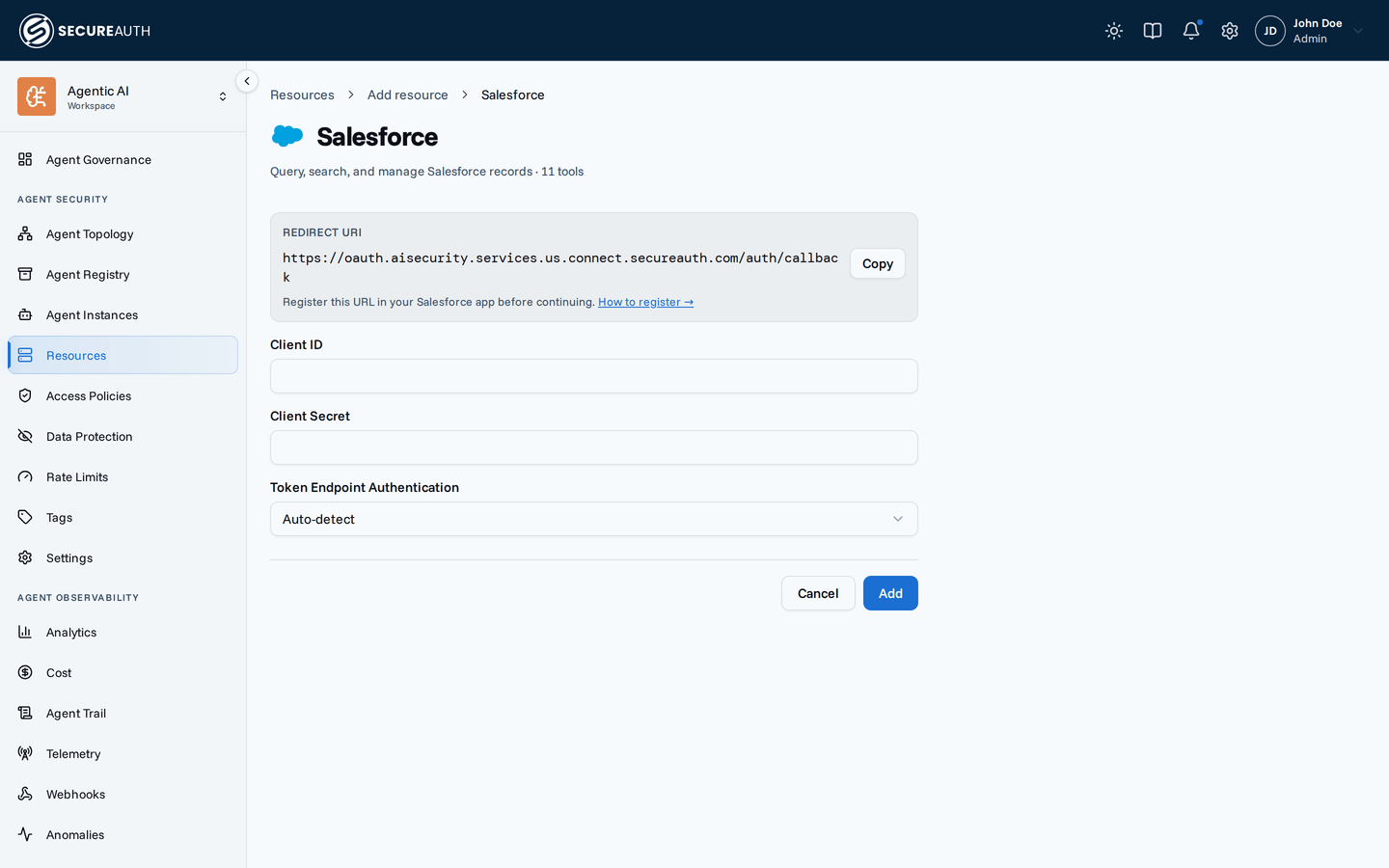Open Cost page
Viewport: 1389px width, 868px height.
[123, 672]
